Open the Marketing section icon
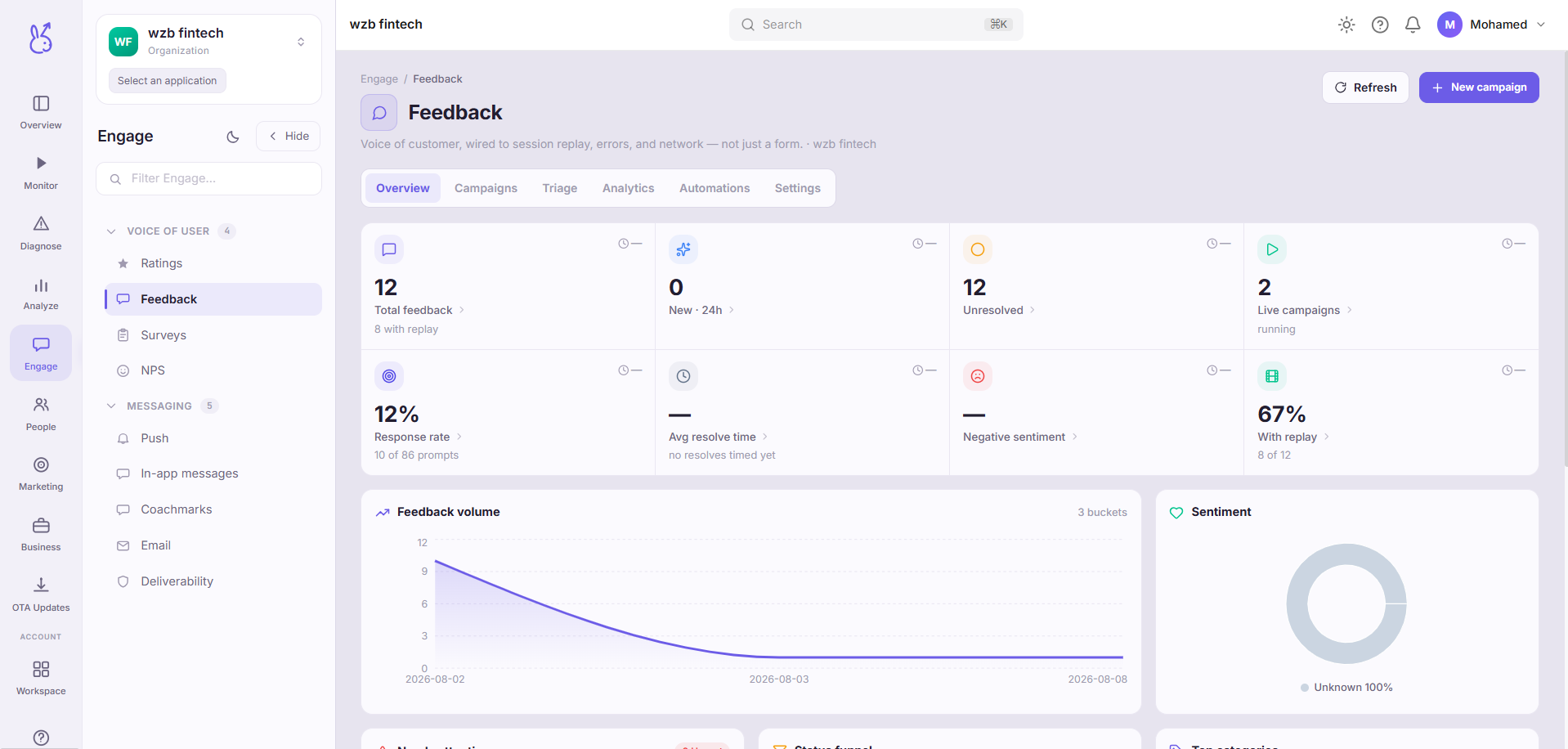The image size is (1568, 749). [x=41, y=464]
